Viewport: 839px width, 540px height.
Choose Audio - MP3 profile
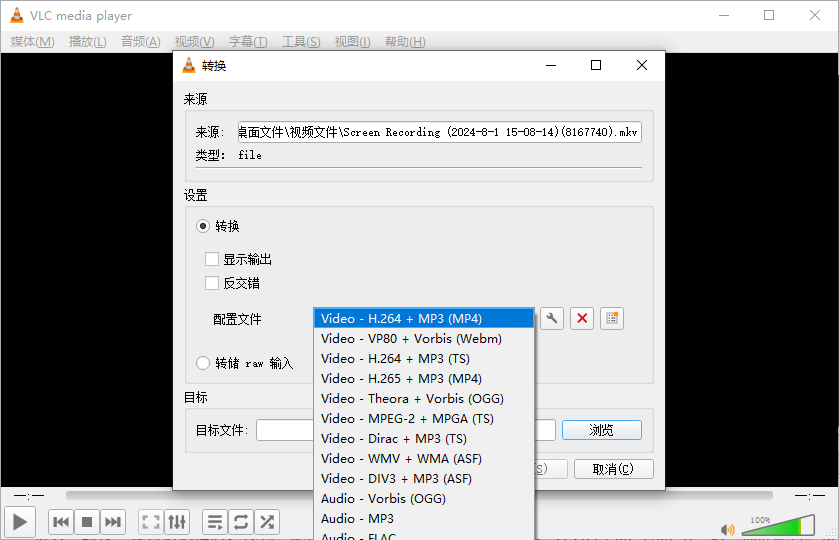424,518
